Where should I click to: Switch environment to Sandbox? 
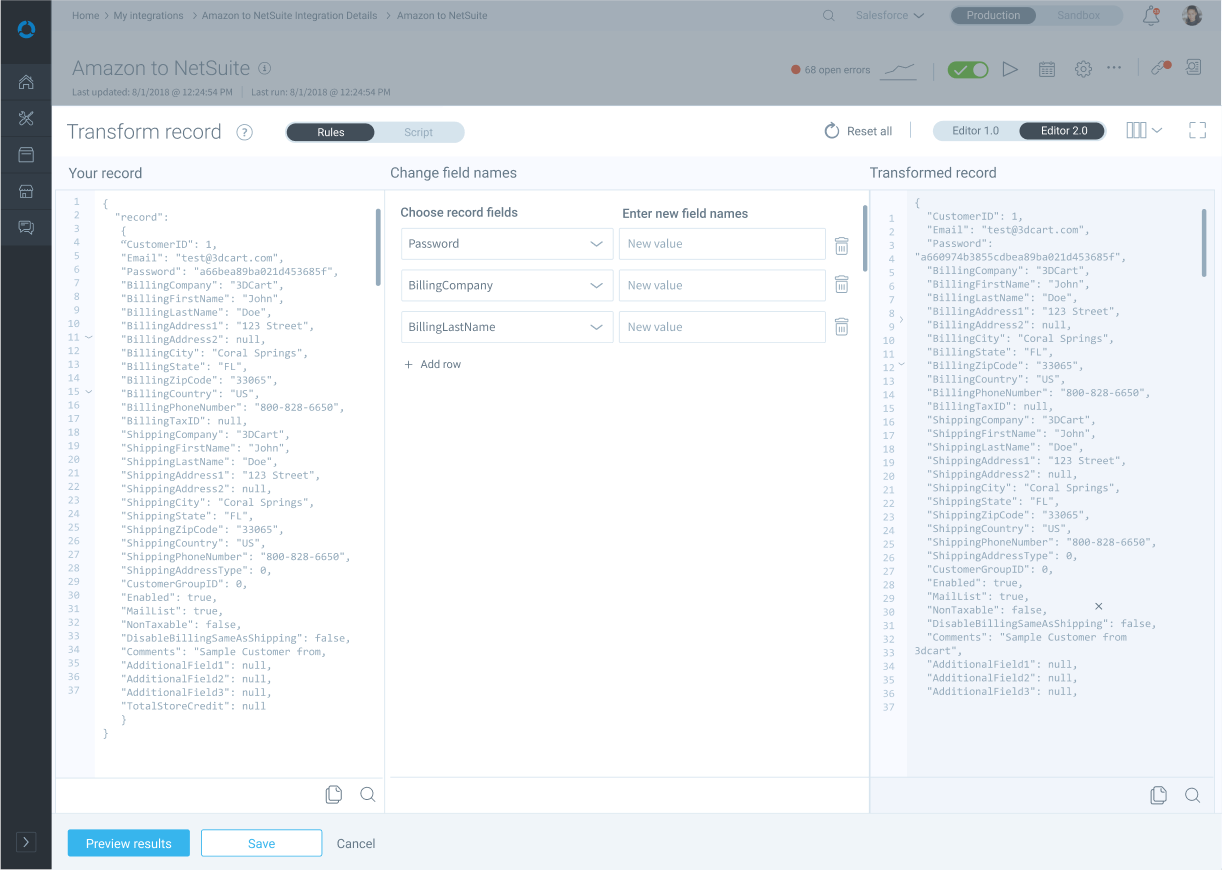[1078, 16]
